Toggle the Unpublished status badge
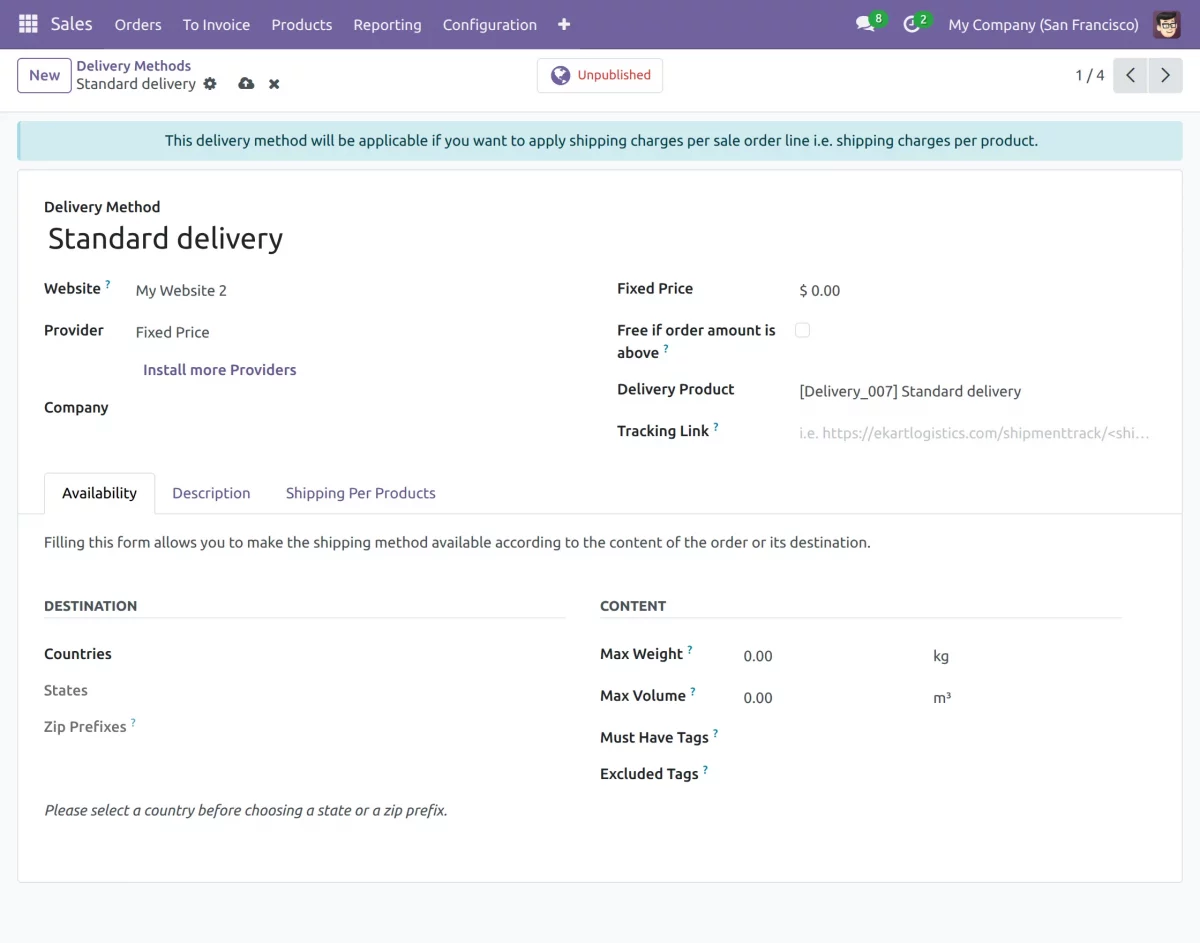The image size is (1200, 943). (599, 74)
